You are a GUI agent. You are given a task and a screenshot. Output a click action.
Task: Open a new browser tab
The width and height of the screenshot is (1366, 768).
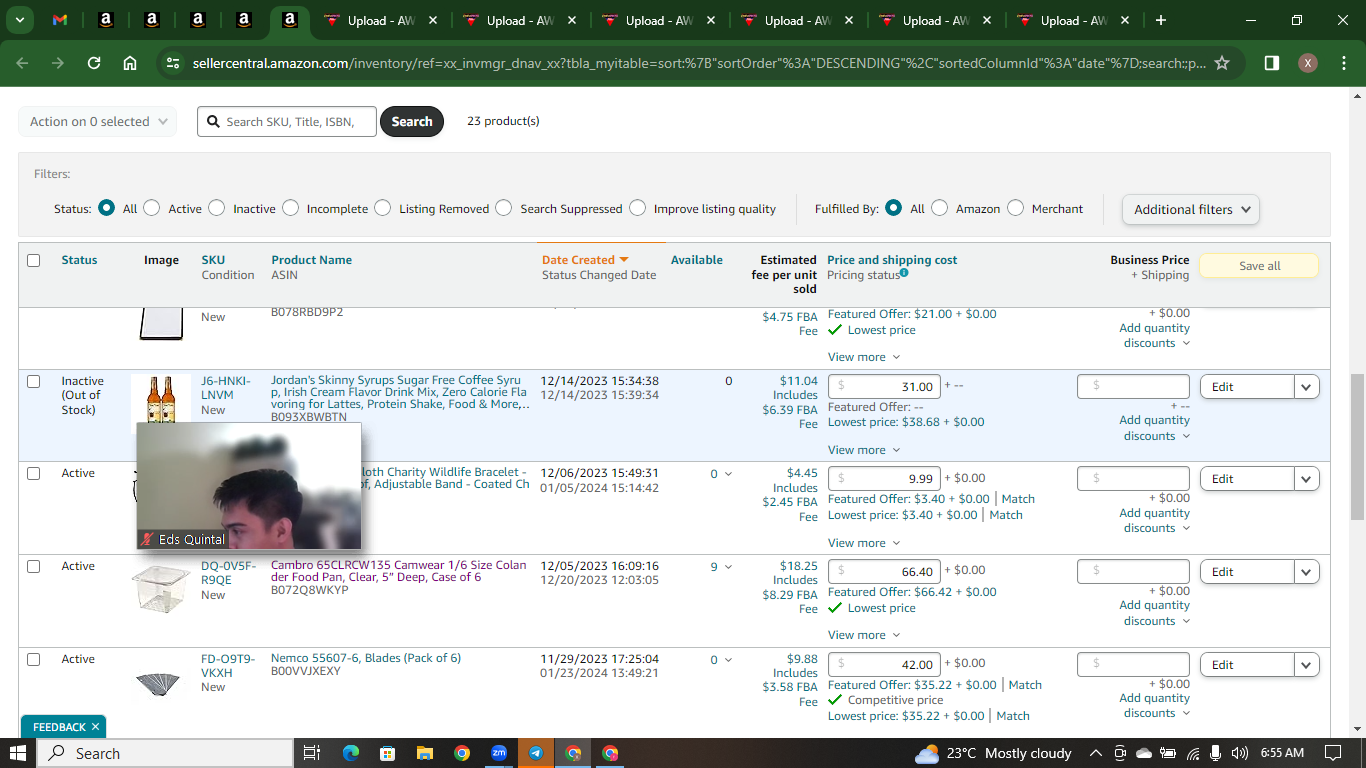tap(1160, 20)
